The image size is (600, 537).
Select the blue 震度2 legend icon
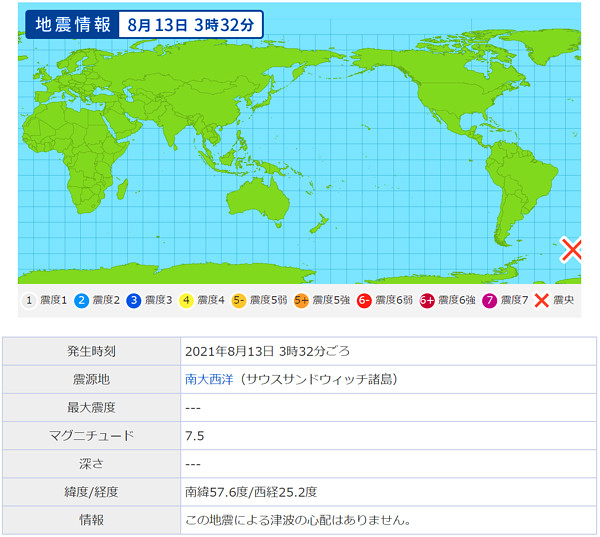coord(81,300)
